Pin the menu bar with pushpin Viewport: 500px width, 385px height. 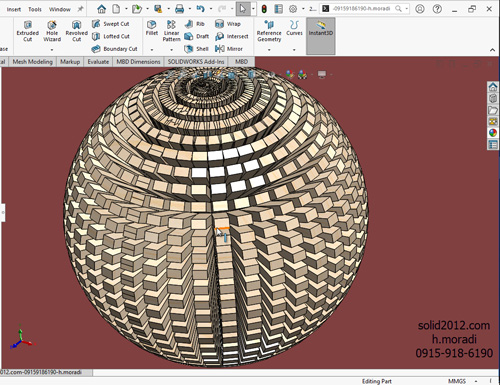tap(80, 9)
